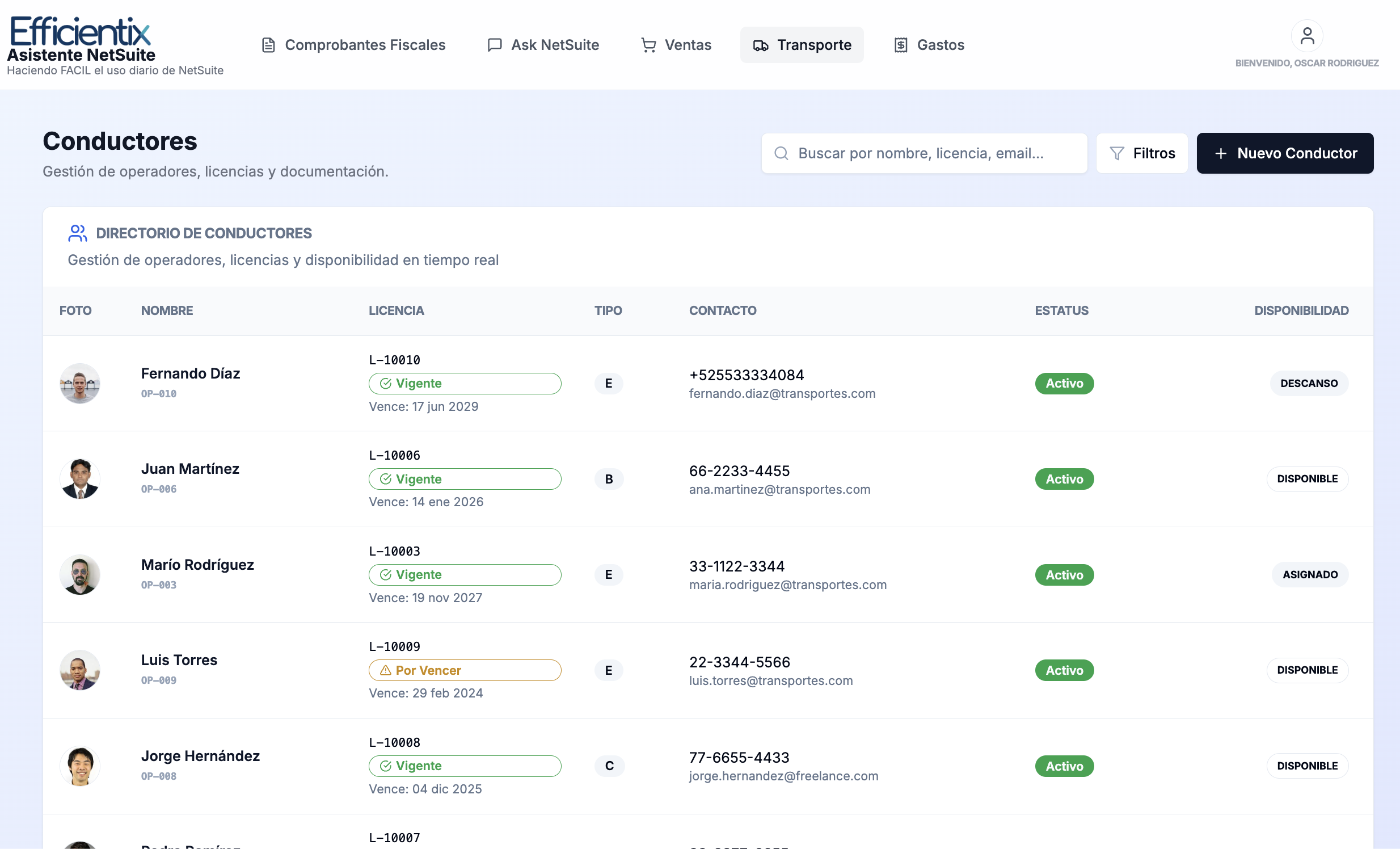Click the user profile avatar icon
Image resolution: width=1400 pixels, height=849 pixels.
tap(1307, 36)
